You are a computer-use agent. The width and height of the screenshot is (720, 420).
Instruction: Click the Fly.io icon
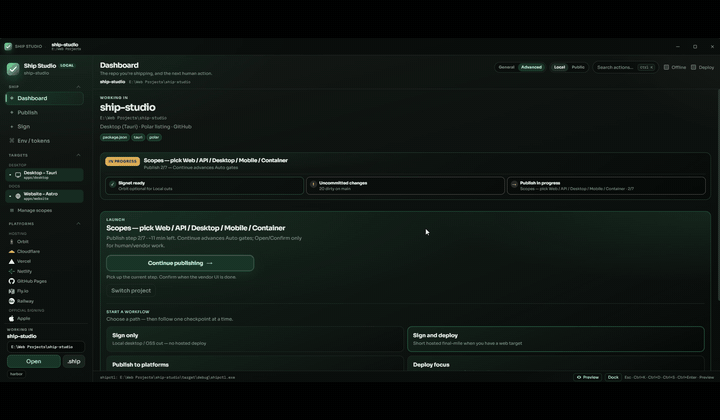11,291
